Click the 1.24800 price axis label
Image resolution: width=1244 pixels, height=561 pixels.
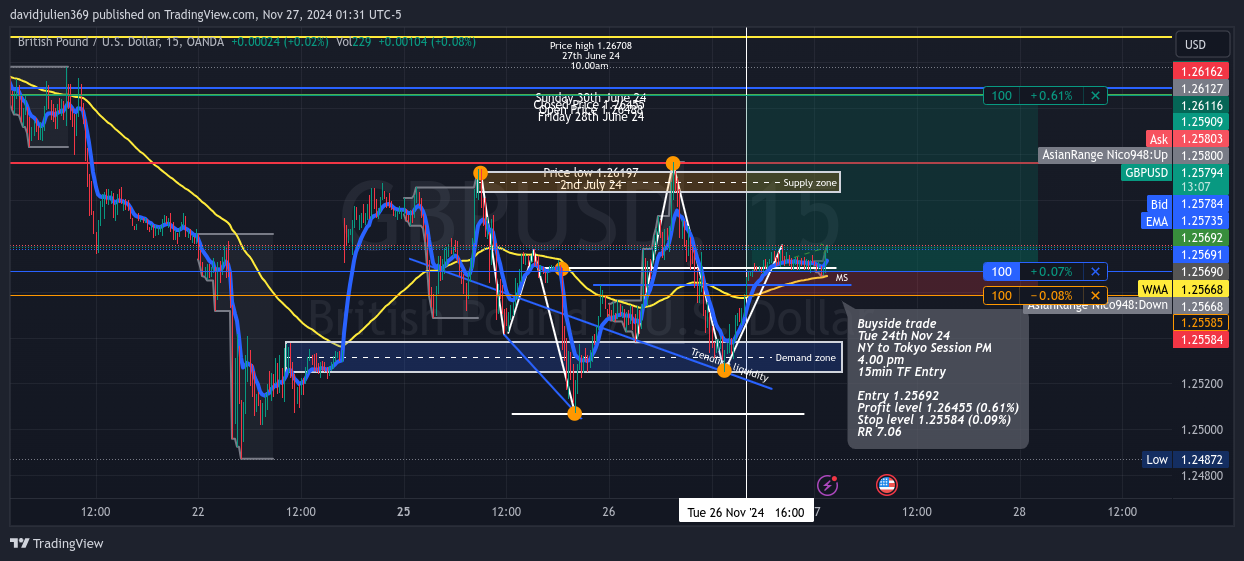pos(1201,476)
